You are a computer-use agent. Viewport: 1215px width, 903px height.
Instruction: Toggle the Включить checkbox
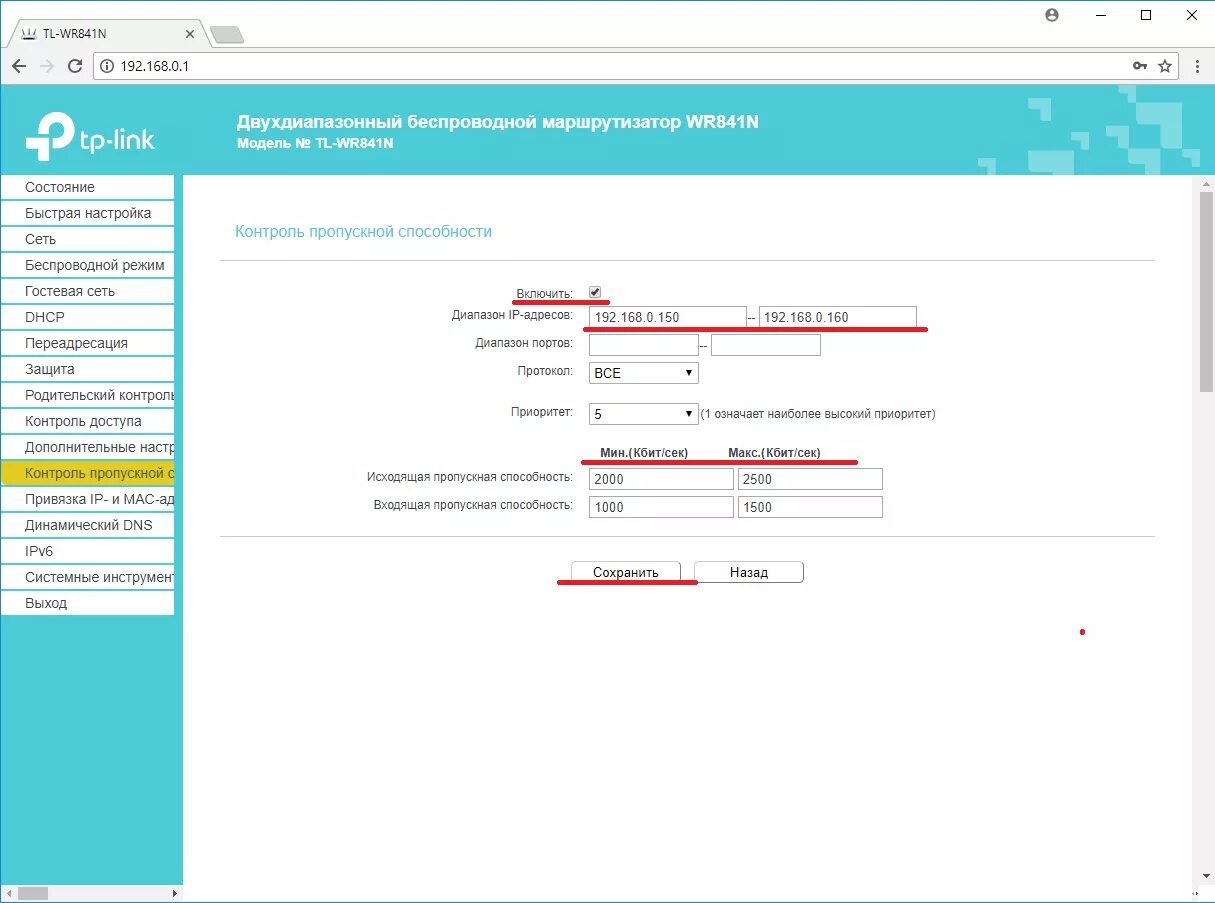pyautogui.click(x=595, y=292)
